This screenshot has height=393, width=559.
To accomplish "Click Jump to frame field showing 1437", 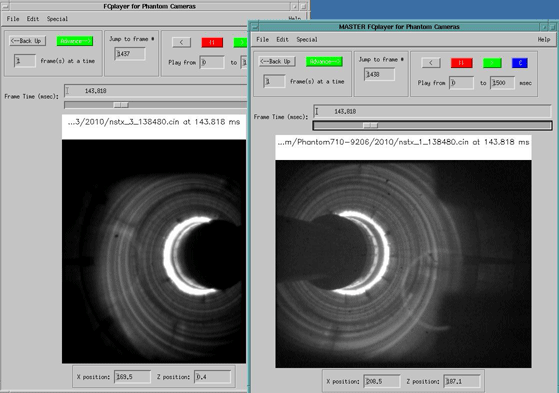I will [x=130, y=53].
